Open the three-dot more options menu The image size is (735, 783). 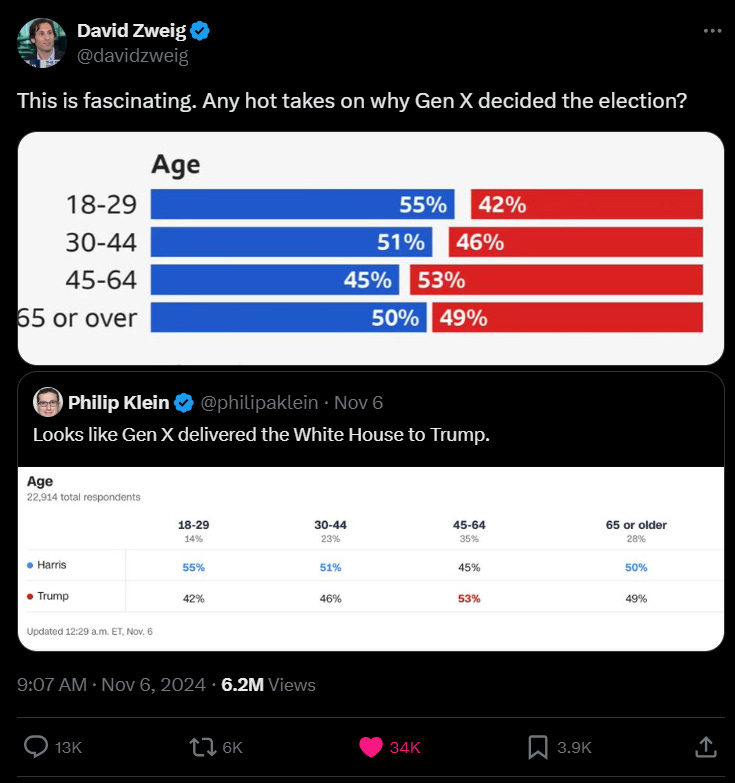712,31
